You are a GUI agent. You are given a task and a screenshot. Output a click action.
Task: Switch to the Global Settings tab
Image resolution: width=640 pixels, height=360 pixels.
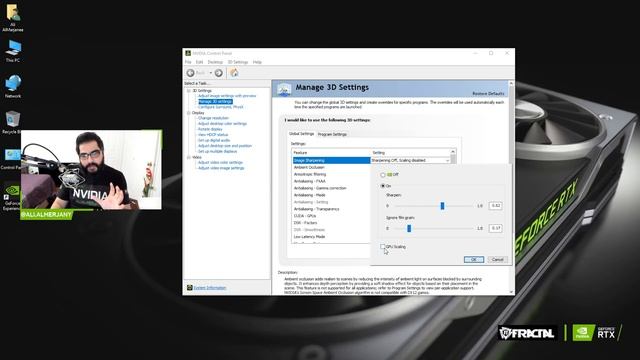[301, 134]
